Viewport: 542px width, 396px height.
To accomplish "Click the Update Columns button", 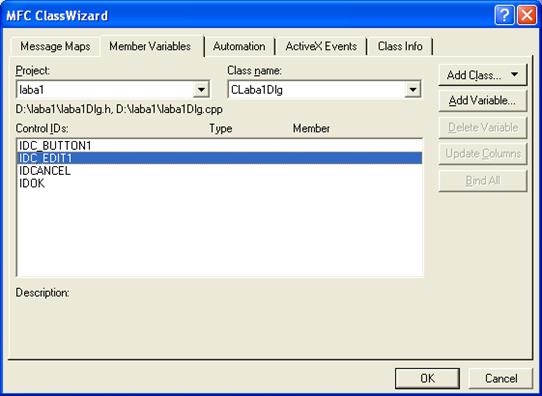I will tap(483, 154).
